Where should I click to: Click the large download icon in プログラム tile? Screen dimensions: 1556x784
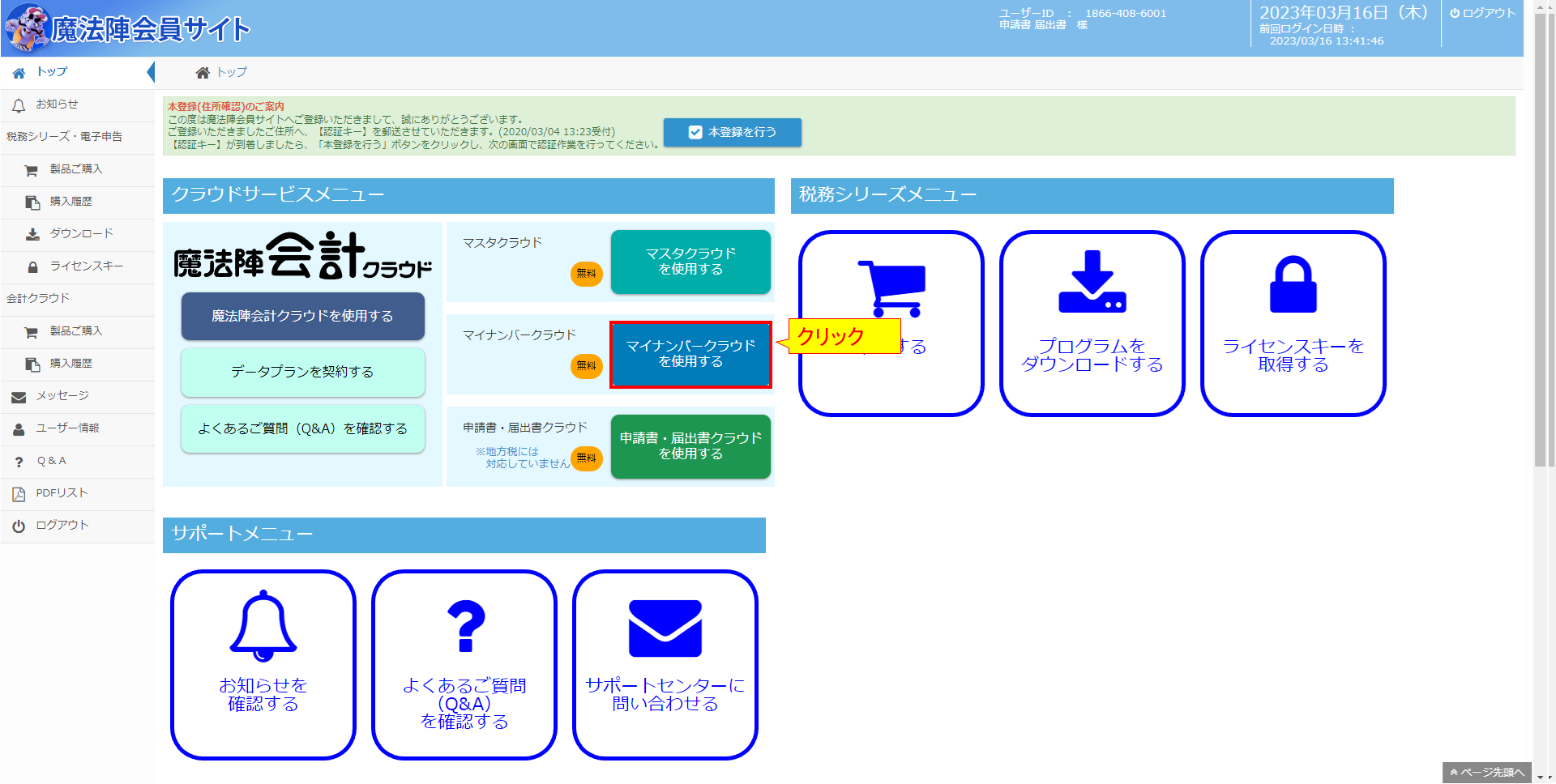1092,281
